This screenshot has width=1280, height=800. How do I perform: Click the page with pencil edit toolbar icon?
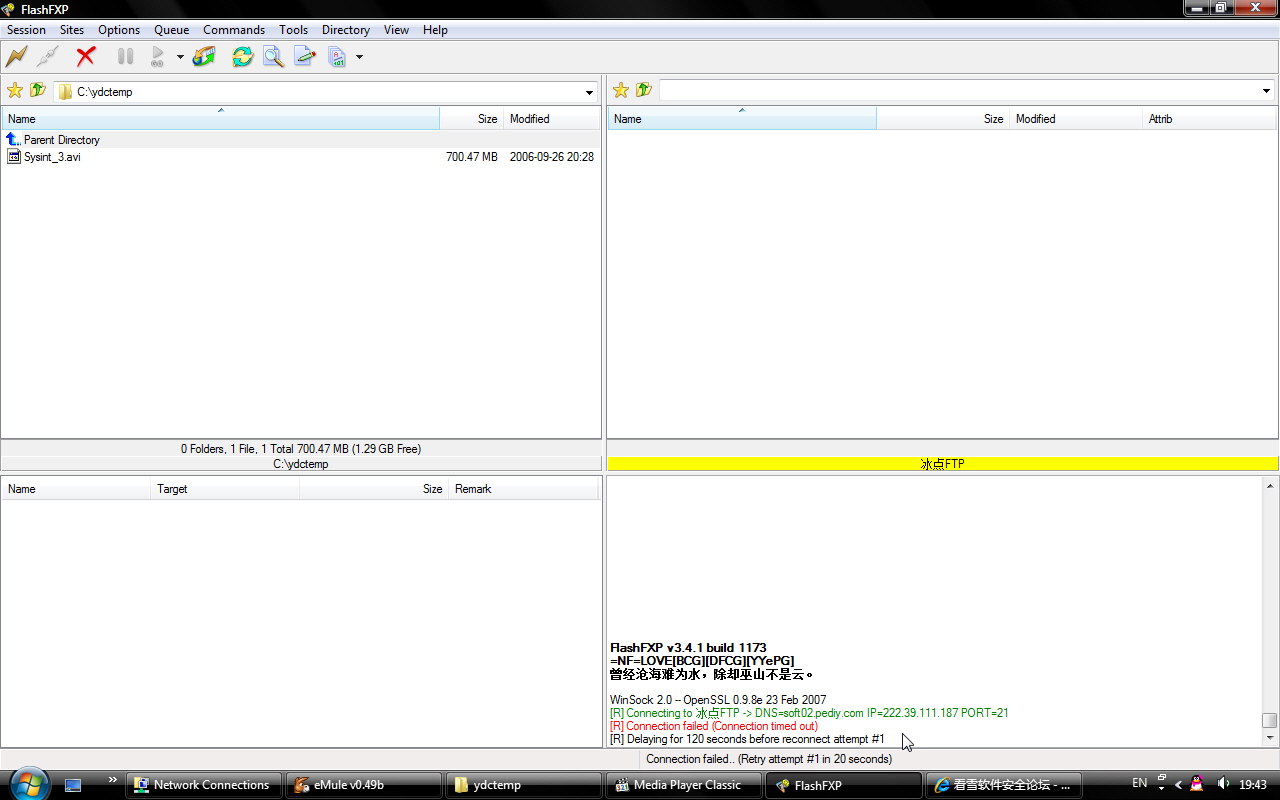[x=304, y=57]
